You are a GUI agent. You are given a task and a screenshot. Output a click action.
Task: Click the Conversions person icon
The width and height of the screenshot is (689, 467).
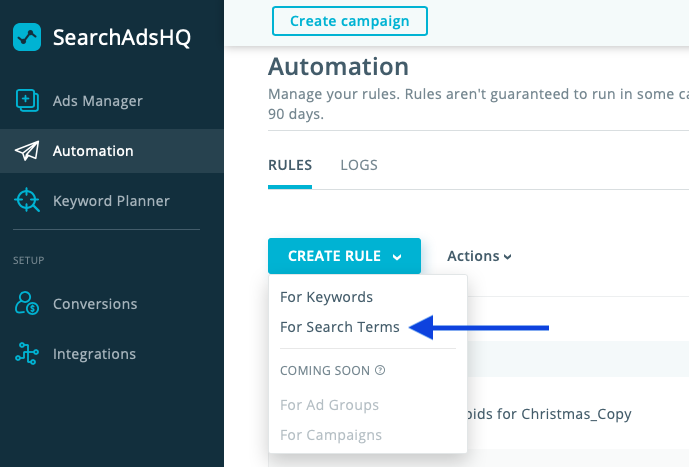(27, 303)
